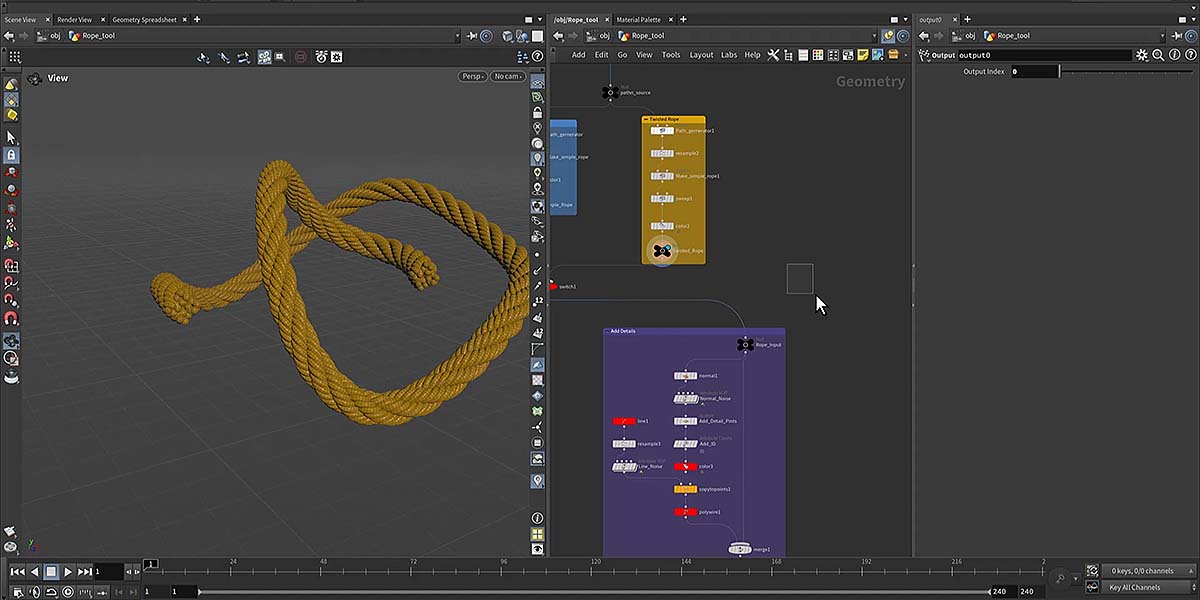1200x600 pixels.
Task: Open the Labs menu in network editor
Action: pos(728,55)
